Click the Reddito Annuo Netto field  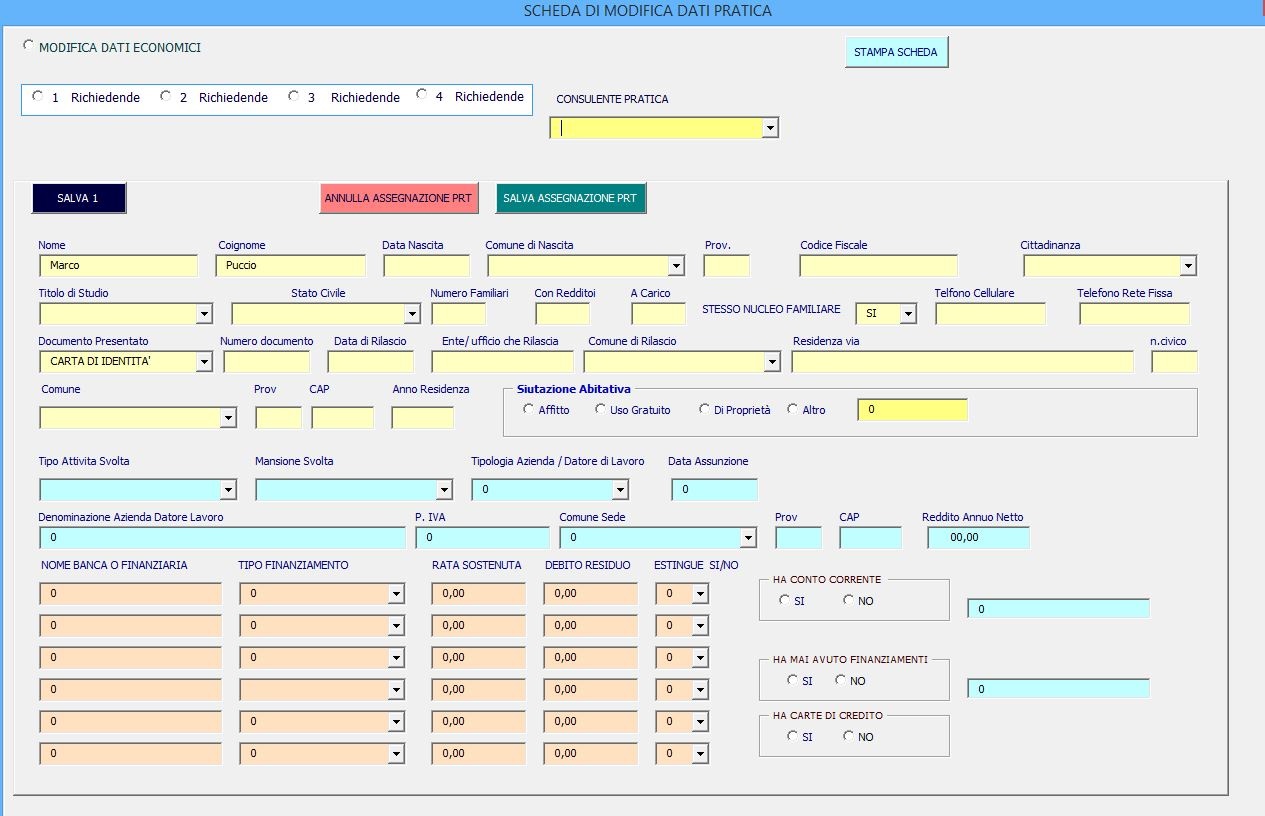pyautogui.click(x=978, y=538)
